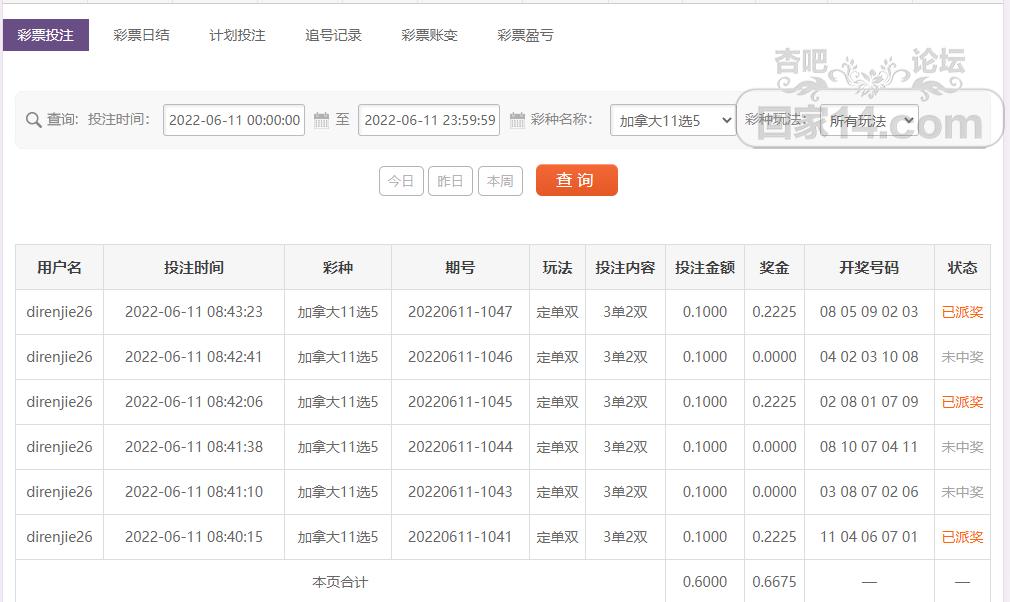Select the 追号记录 tab
This screenshot has height=602, width=1010.
333,34
